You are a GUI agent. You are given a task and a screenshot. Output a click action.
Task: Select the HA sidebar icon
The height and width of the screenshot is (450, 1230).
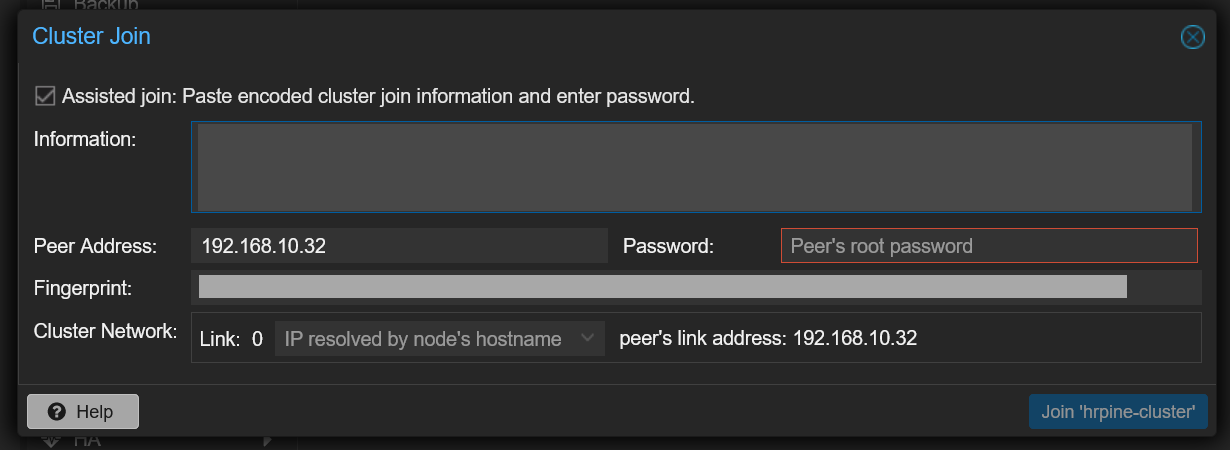pos(51,441)
